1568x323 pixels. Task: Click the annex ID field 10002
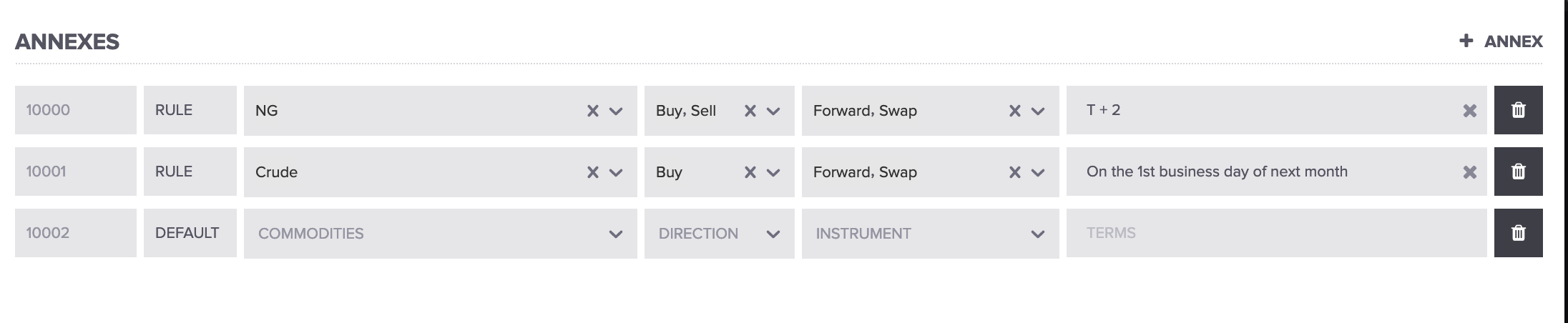75,233
